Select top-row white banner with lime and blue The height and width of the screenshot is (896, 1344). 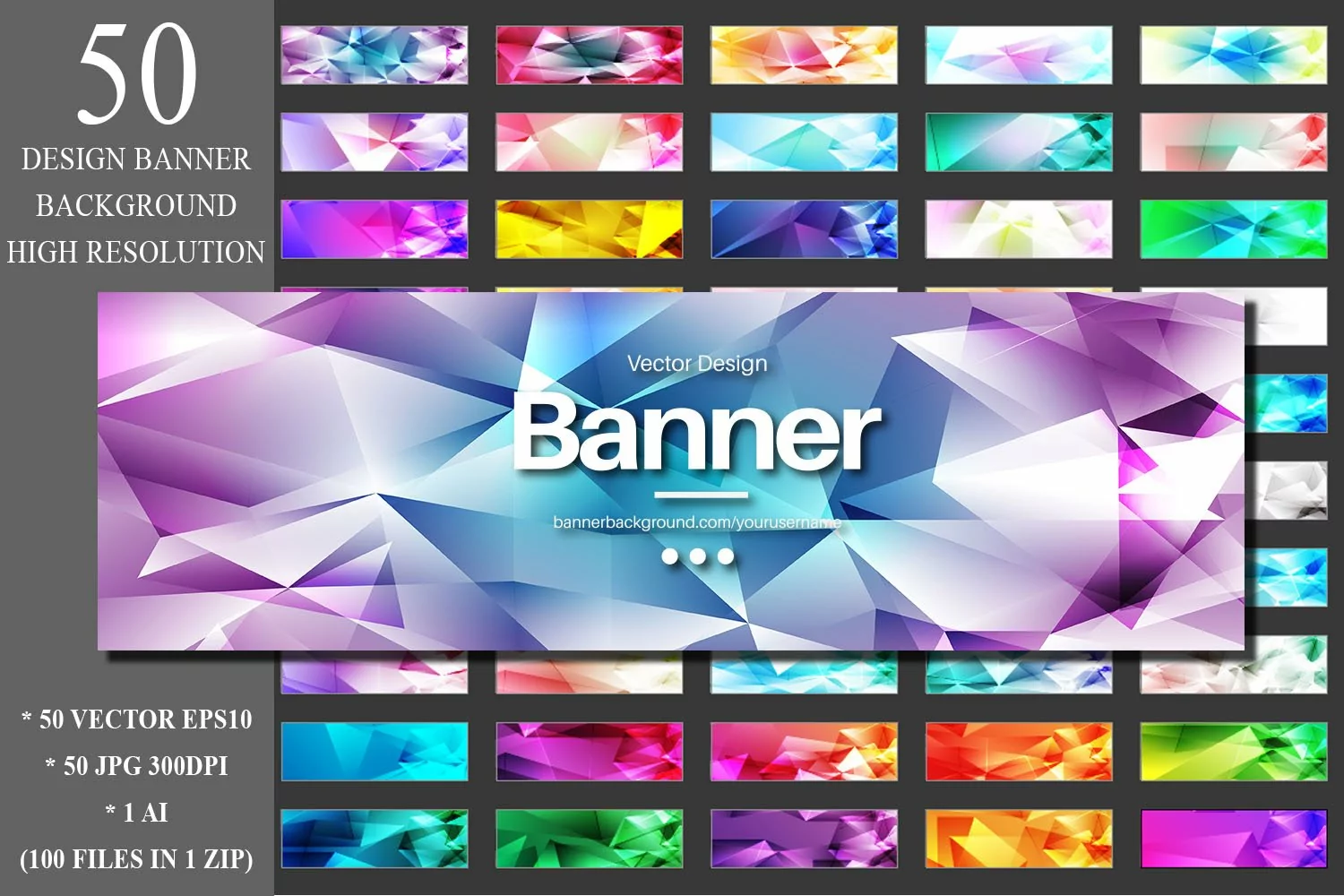pyautogui.click(x=1234, y=56)
